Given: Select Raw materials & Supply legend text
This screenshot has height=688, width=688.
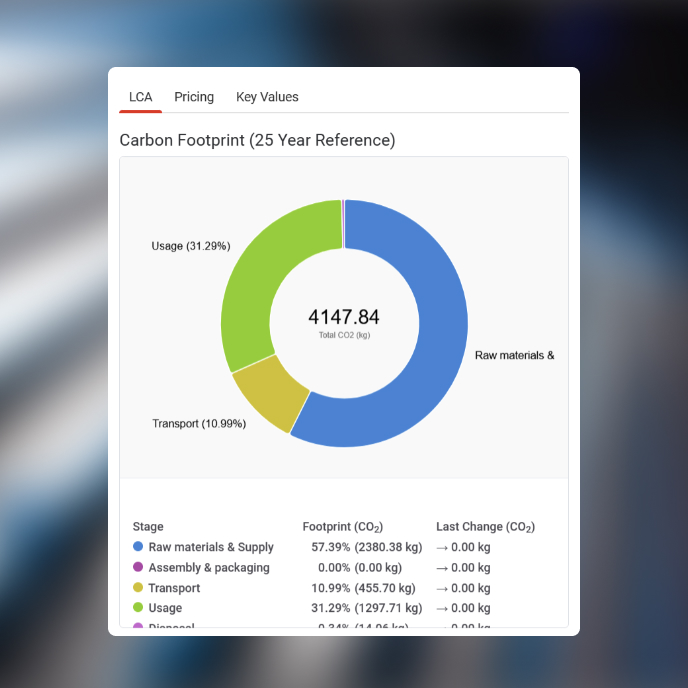Looking at the screenshot, I should (211, 547).
